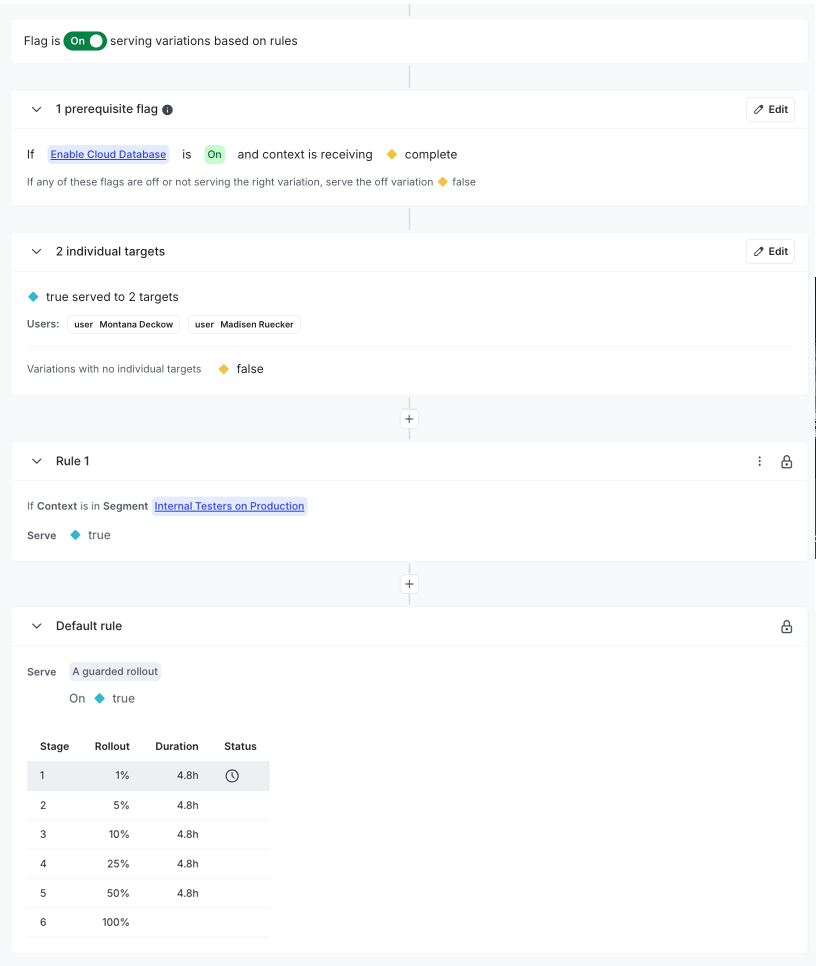The height and width of the screenshot is (966, 816).
Task: Select the stage 3 rollout row
Action: [x=148, y=834]
